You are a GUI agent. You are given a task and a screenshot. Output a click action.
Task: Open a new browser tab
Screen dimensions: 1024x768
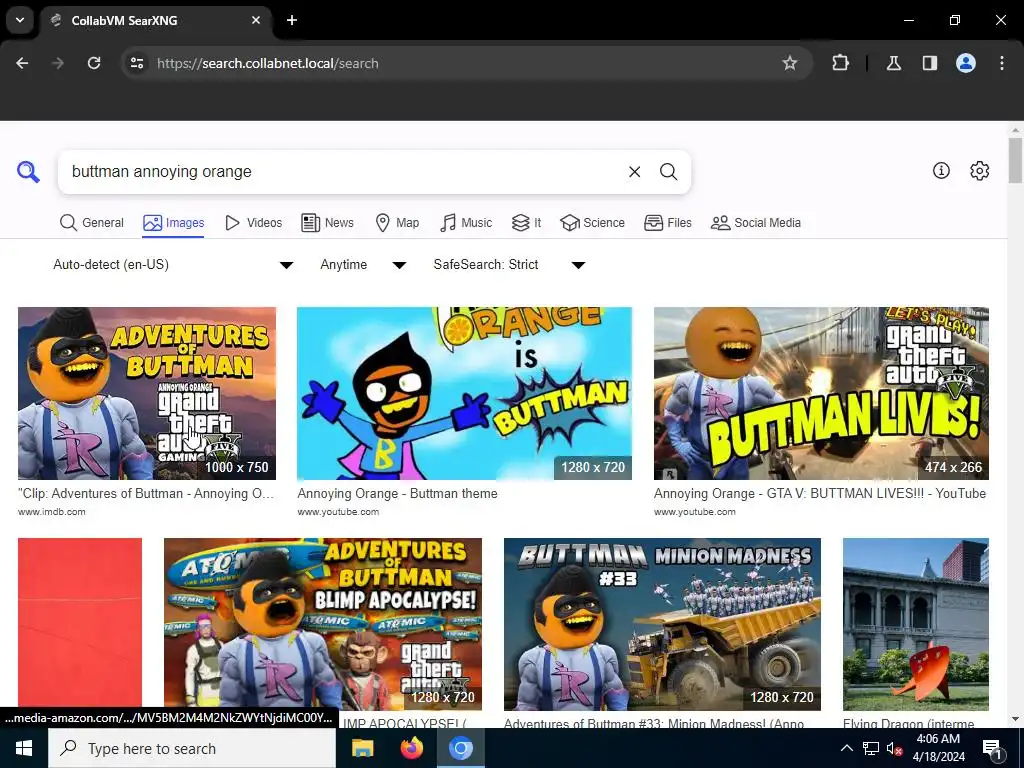point(292,20)
